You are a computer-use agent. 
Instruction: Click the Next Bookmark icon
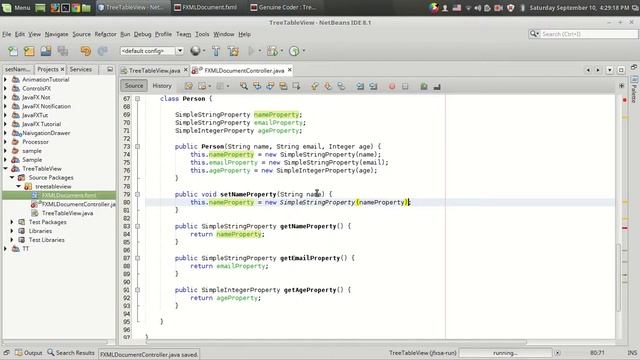328,86
